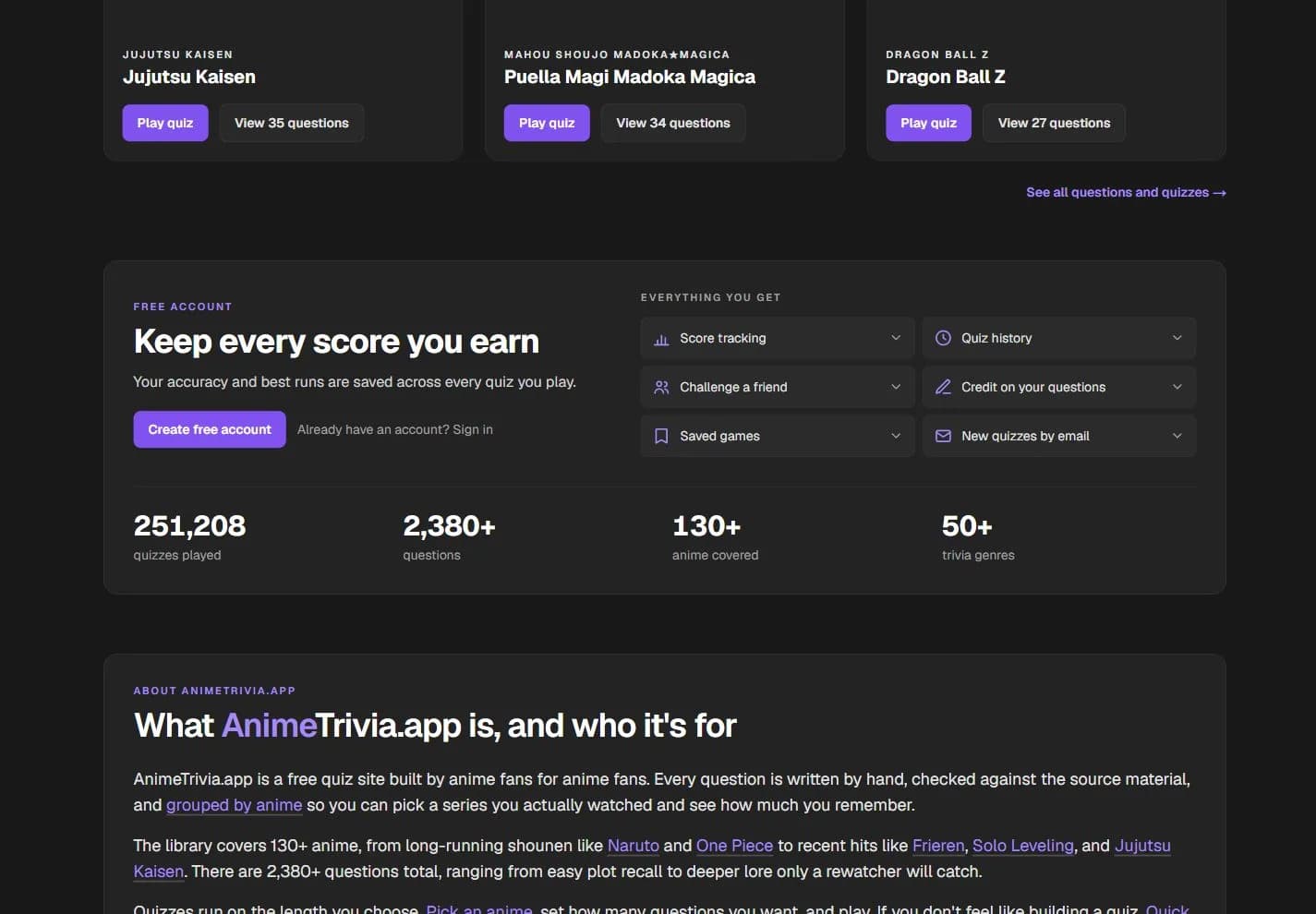This screenshot has width=1316, height=914.
Task: Click the MAHOU SHOUJO MADOKA★MAGICA label
Action: [x=617, y=54]
